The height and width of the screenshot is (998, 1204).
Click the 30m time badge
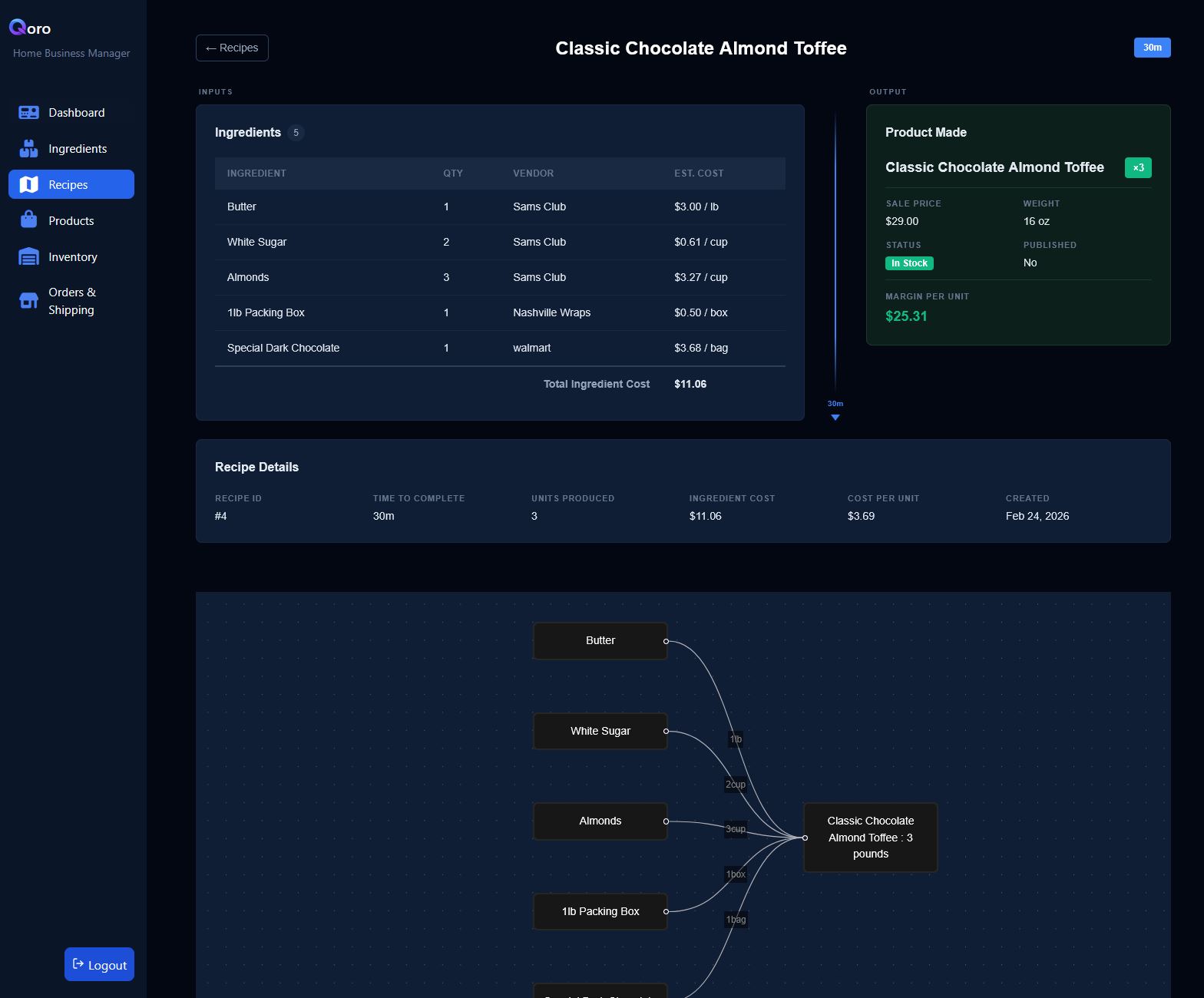tap(1152, 48)
